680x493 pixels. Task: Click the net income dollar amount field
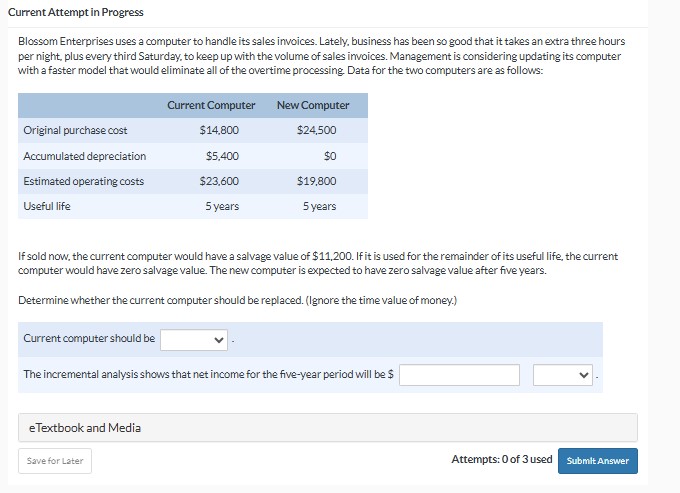(x=459, y=374)
